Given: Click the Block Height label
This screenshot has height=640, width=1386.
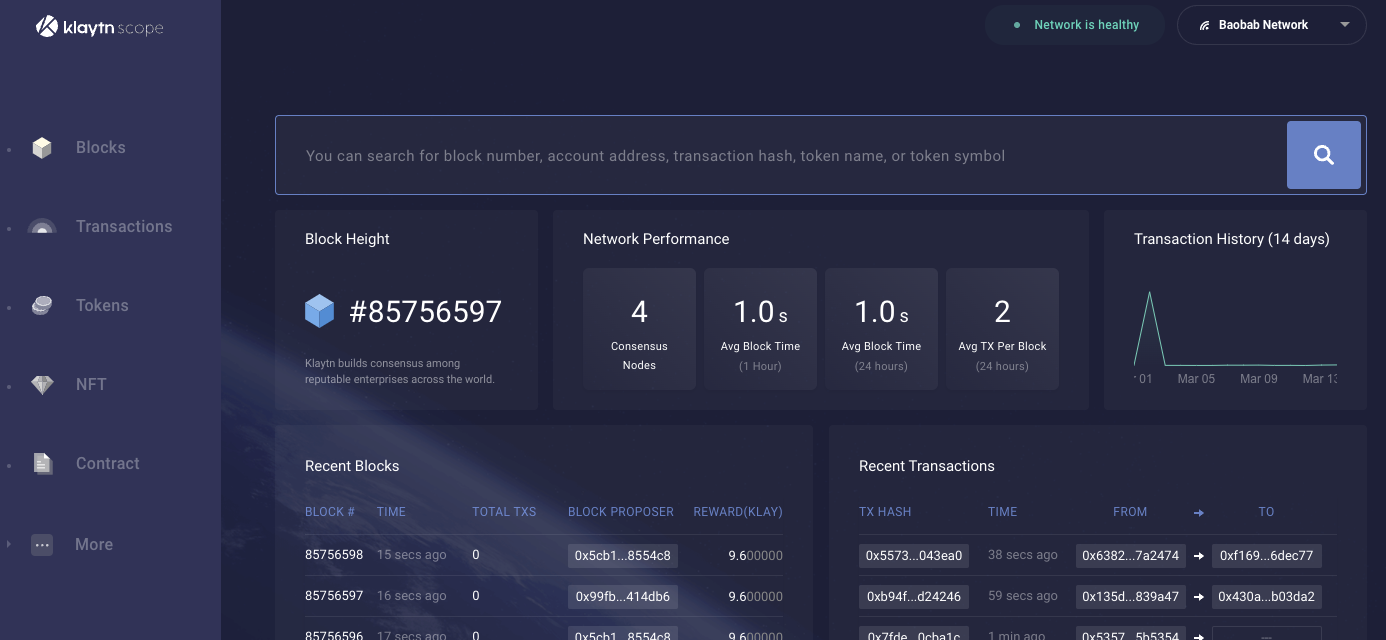Looking at the screenshot, I should point(347,239).
